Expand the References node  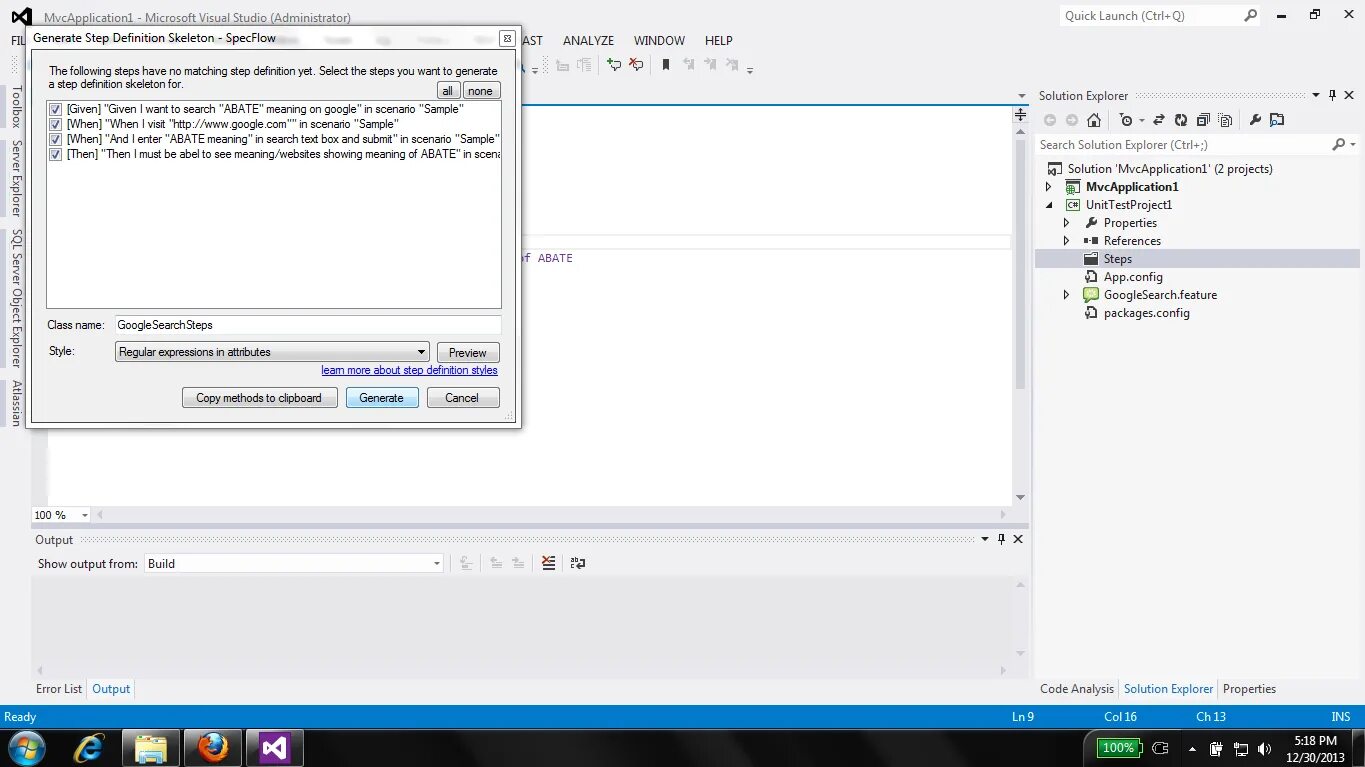[1067, 241]
